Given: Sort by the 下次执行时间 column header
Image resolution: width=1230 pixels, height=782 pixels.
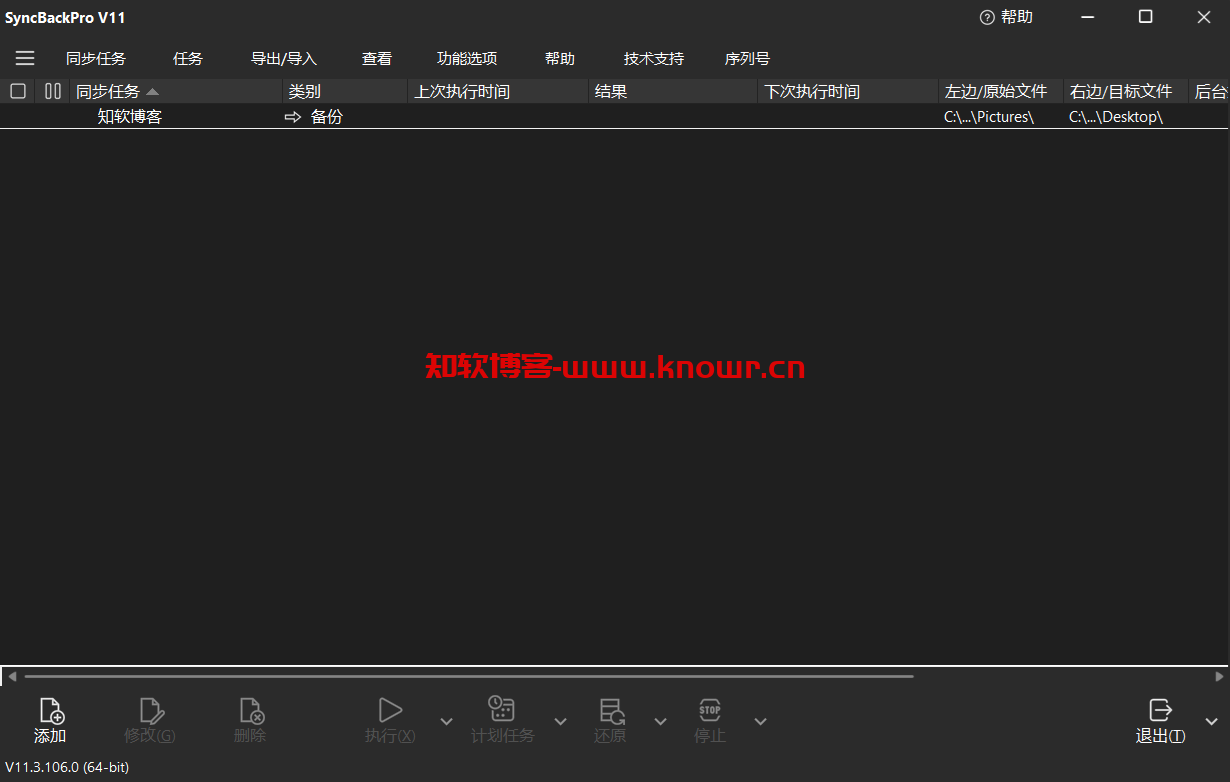Looking at the screenshot, I should [849, 91].
